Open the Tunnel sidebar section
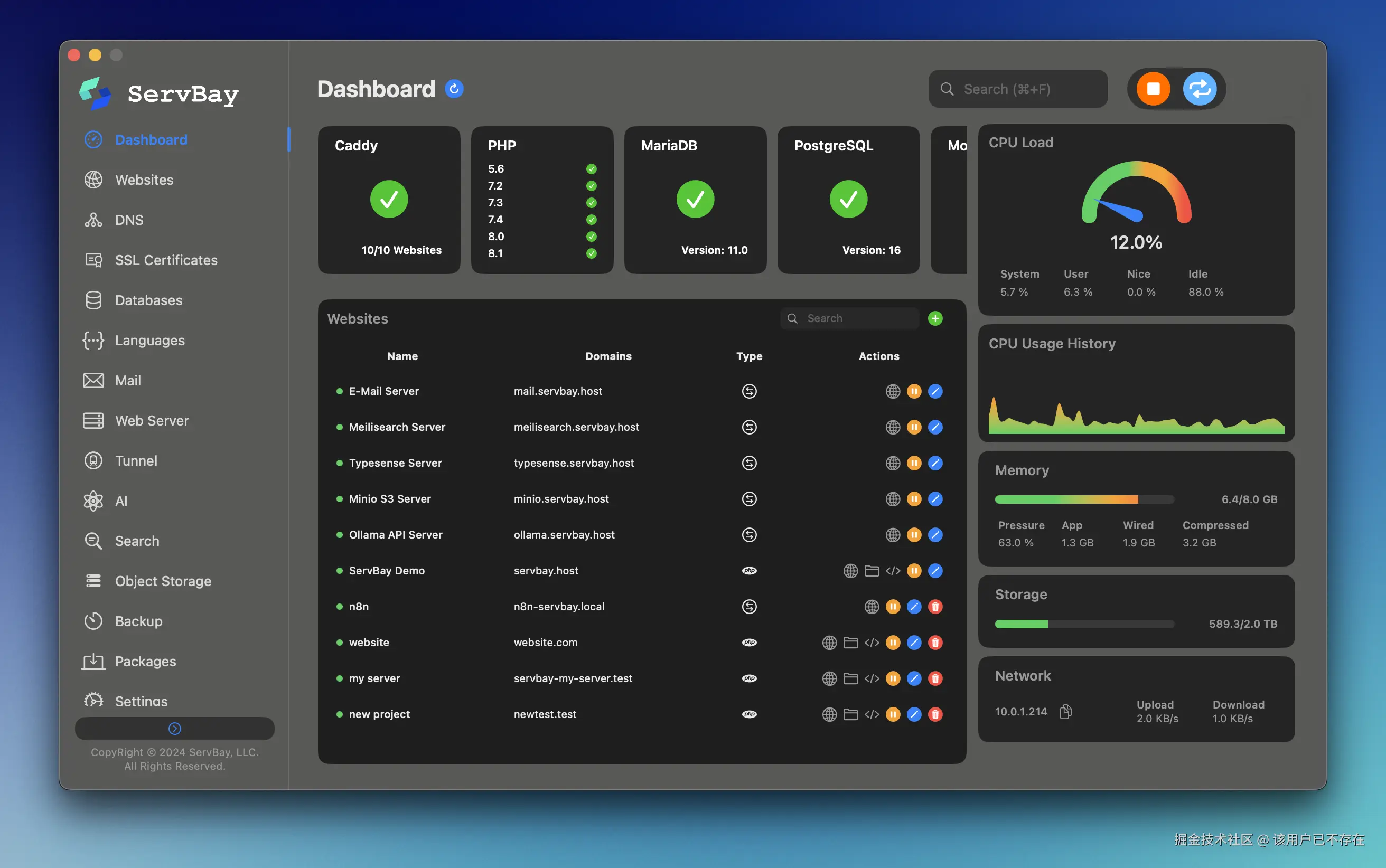This screenshot has width=1386, height=868. click(x=136, y=461)
